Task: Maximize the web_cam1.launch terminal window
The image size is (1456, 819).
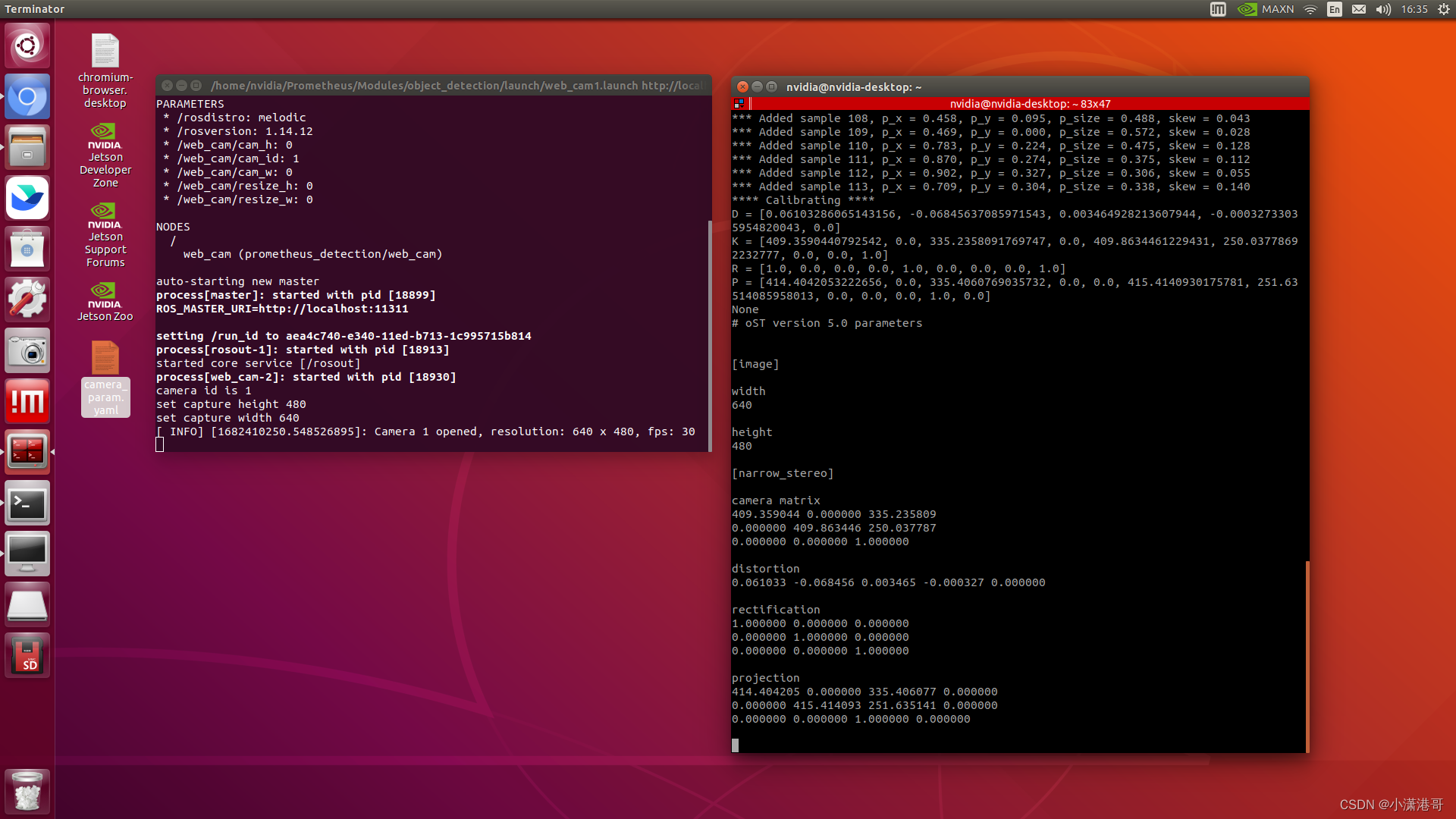Action: point(196,86)
